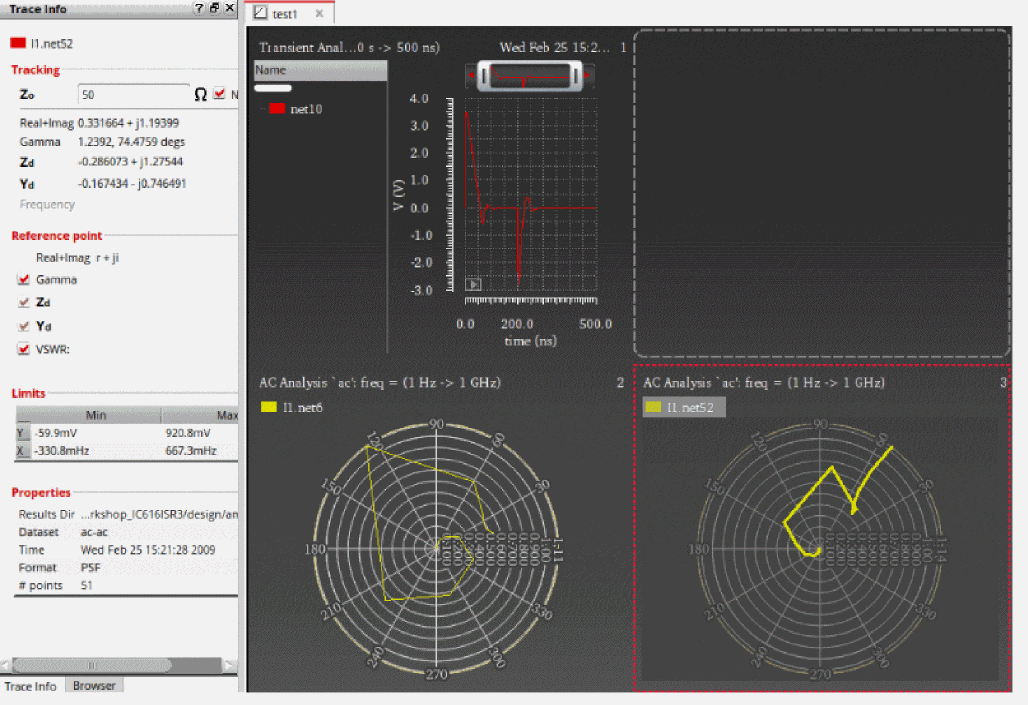Uncheck the Zd reference point checkbox
1028x705 pixels.
pyautogui.click(x=24, y=303)
